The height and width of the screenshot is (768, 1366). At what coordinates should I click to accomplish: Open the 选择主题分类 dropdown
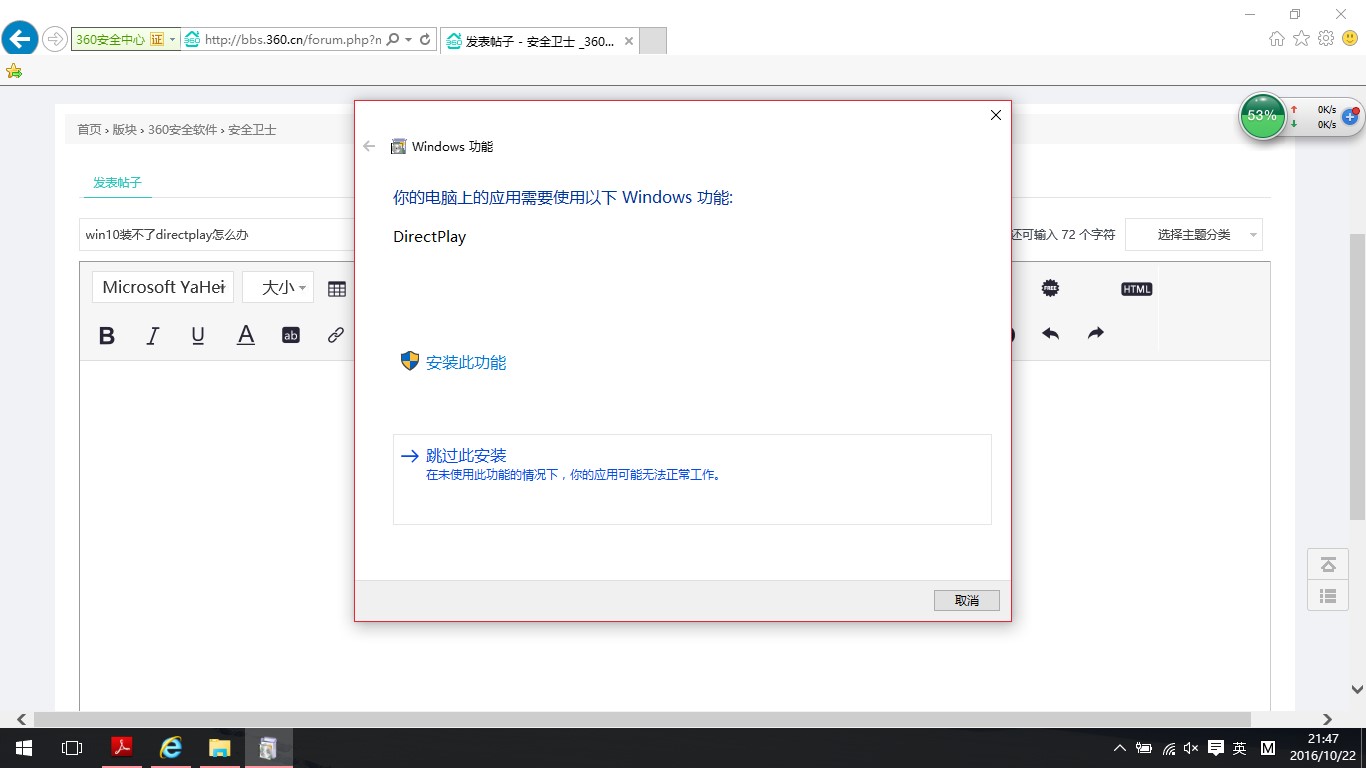(x=1194, y=235)
